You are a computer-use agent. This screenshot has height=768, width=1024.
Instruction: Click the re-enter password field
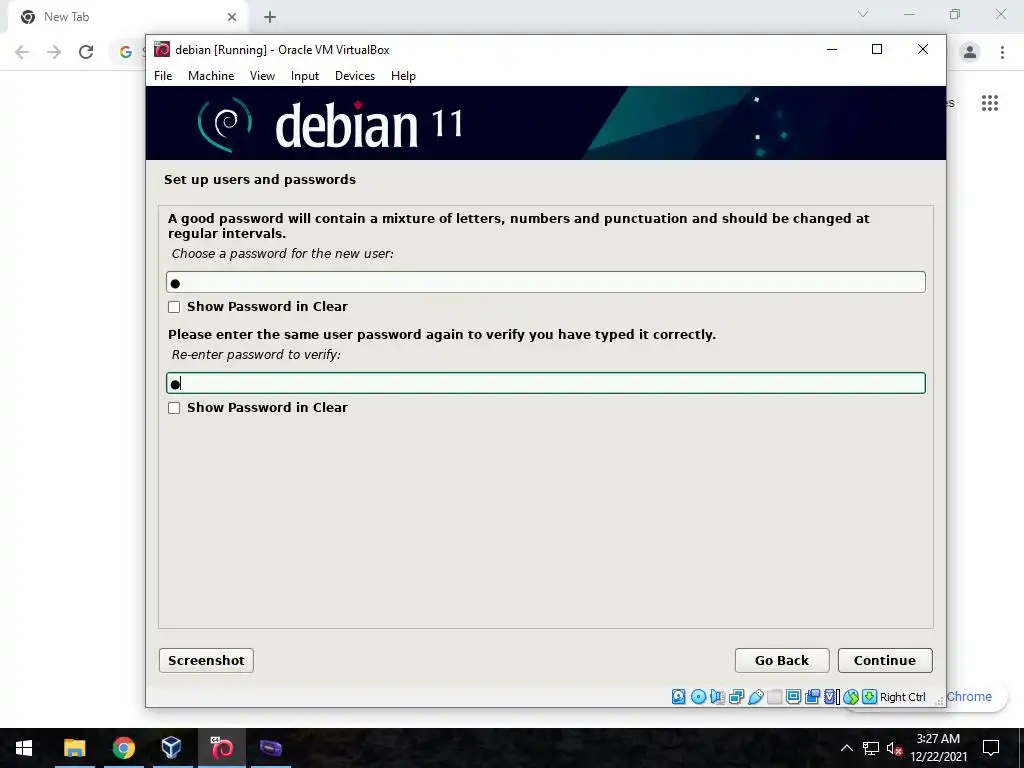pyautogui.click(x=546, y=383)
